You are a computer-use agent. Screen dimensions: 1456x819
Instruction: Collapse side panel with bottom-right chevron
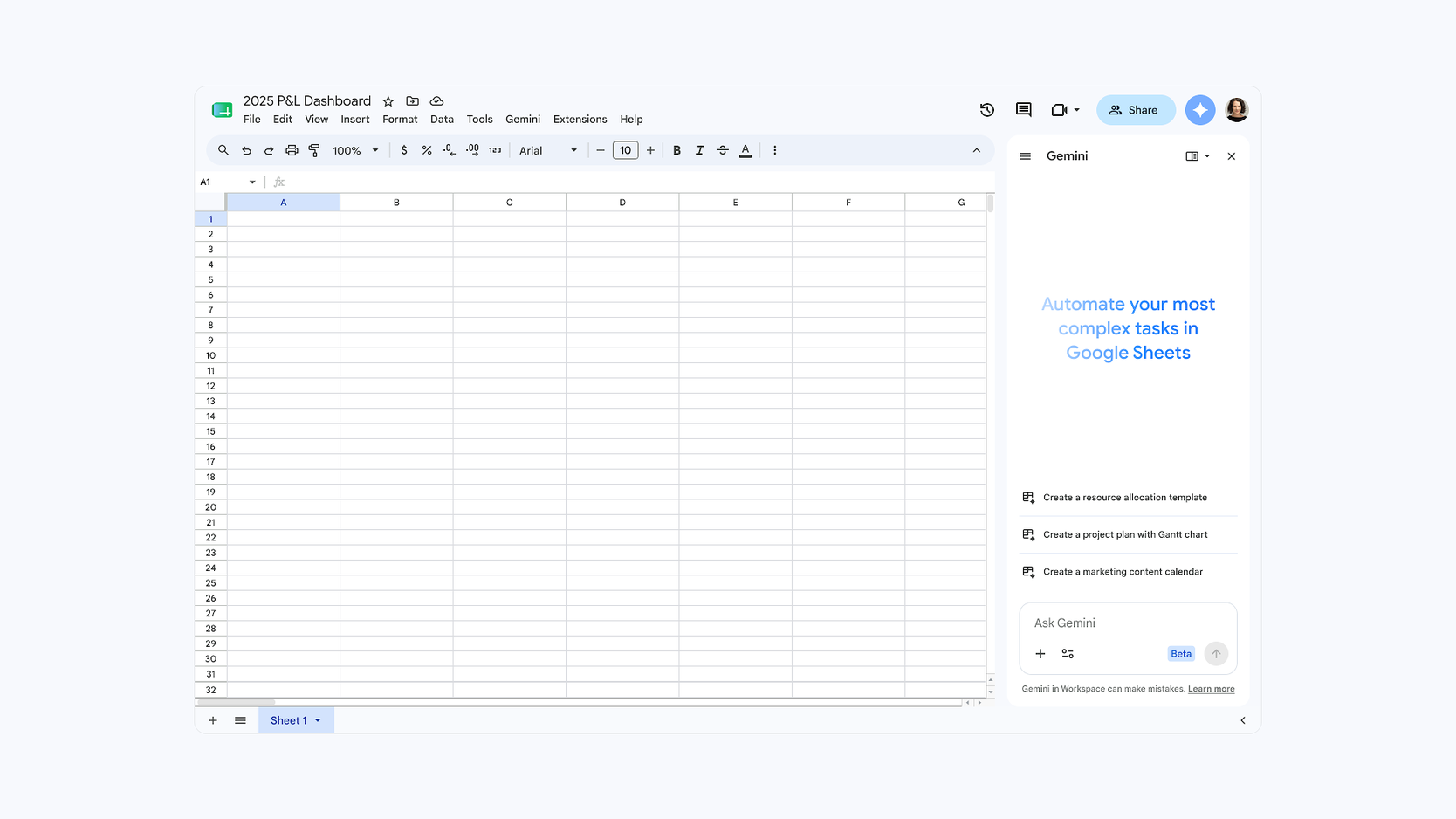pyautogui.click(x=1243, y=720)
